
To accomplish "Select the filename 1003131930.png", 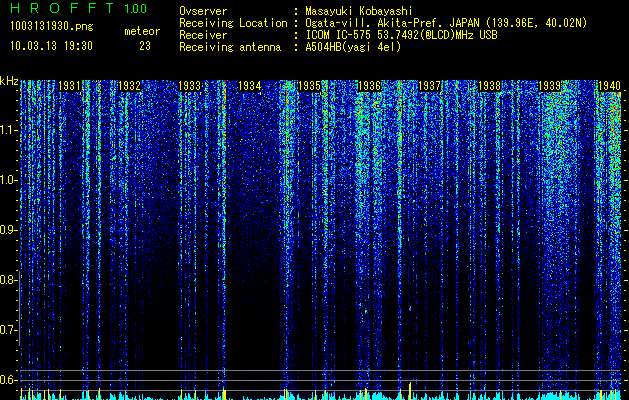I will coord(52,27).
